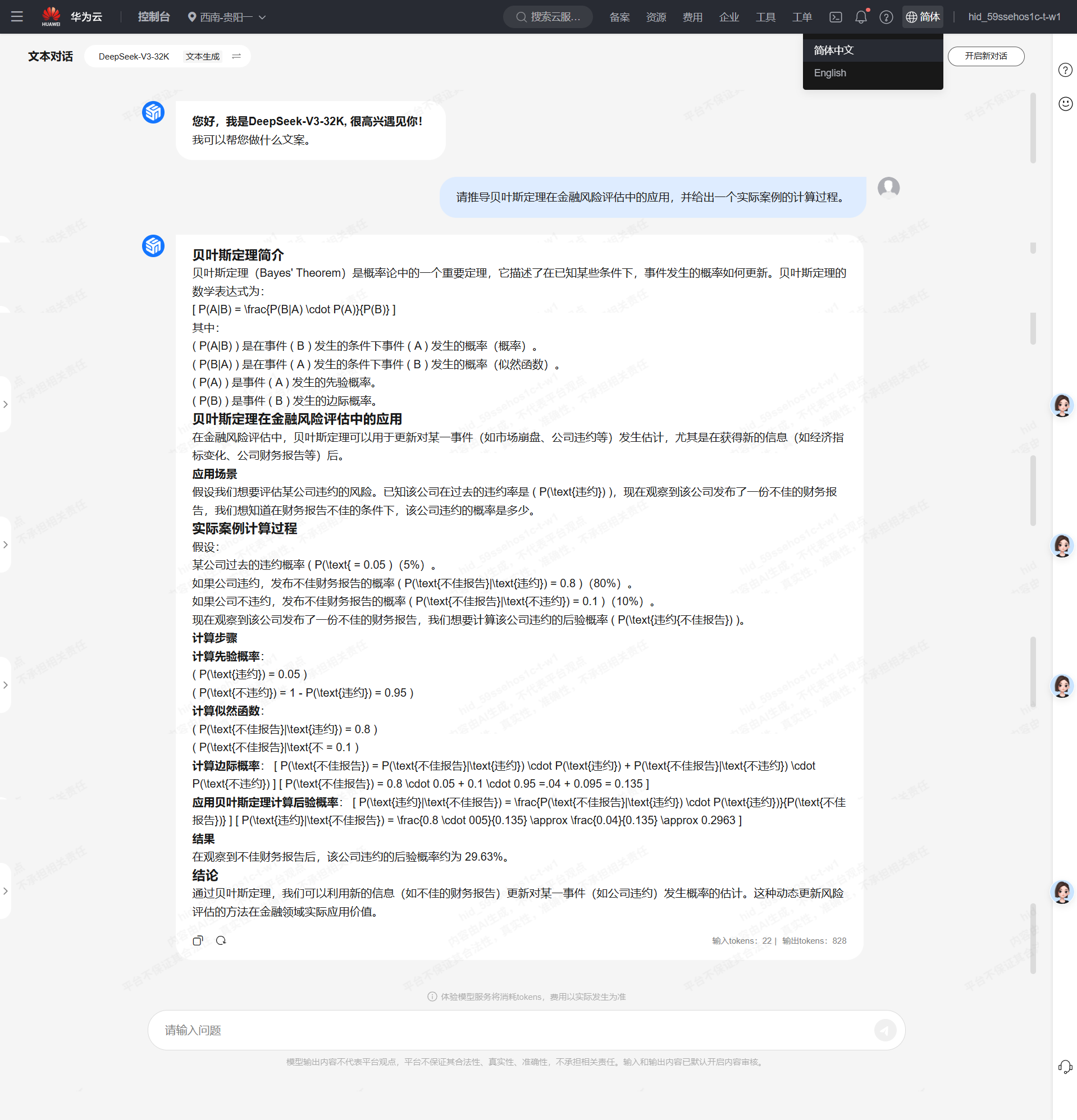The width and height of the screenshot is (1077, 1120).
Task: Click the second assistant avatar on right edge
Action: point(1063,546)
